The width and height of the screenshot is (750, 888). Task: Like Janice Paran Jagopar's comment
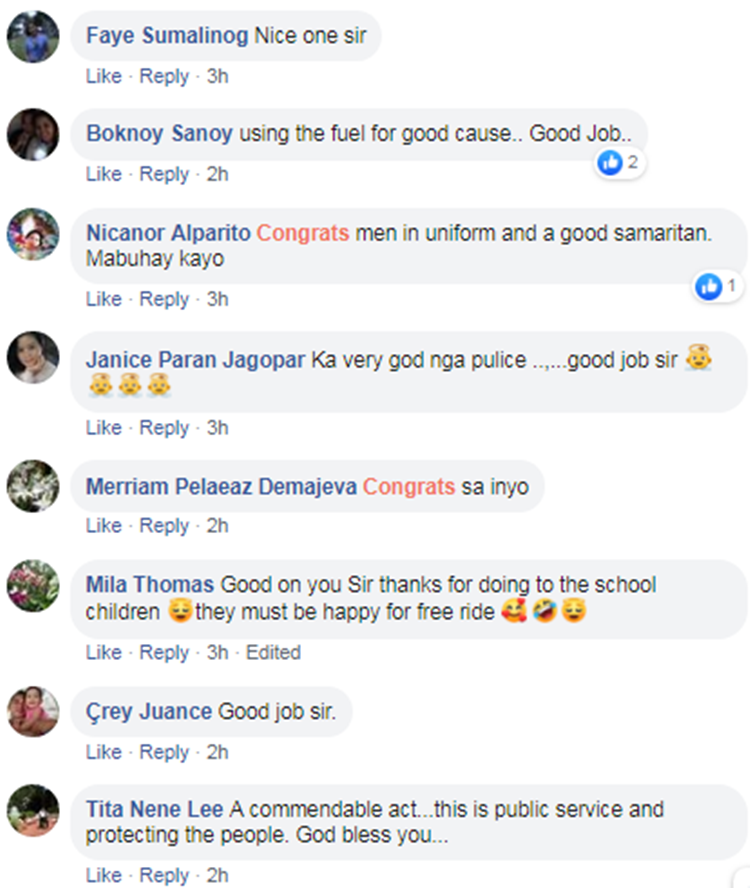coord(103,428)
